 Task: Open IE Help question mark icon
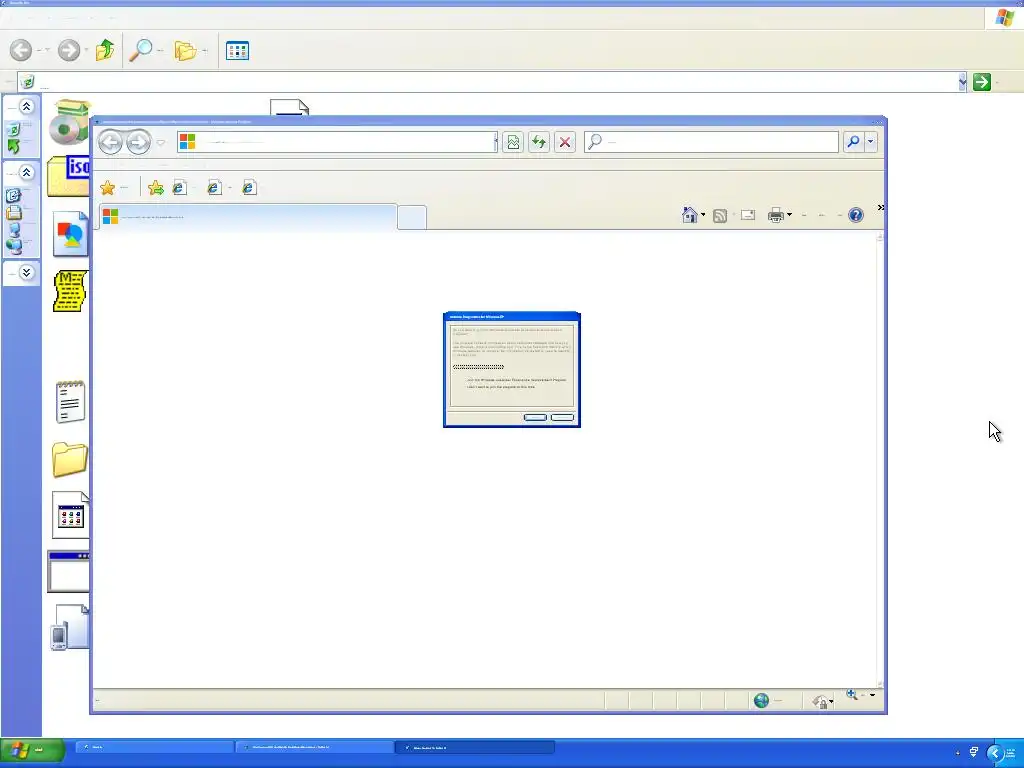pyautogui.click(x=856, y=215)
